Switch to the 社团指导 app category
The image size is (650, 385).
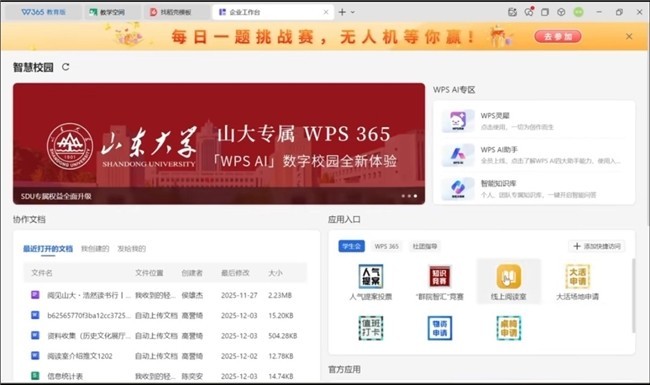425,246
